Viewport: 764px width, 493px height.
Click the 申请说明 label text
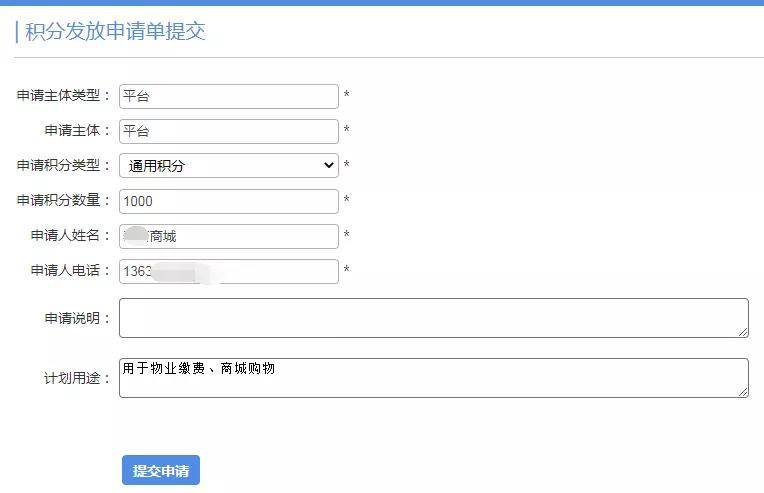pyautogui.click(x=78, y=319)
